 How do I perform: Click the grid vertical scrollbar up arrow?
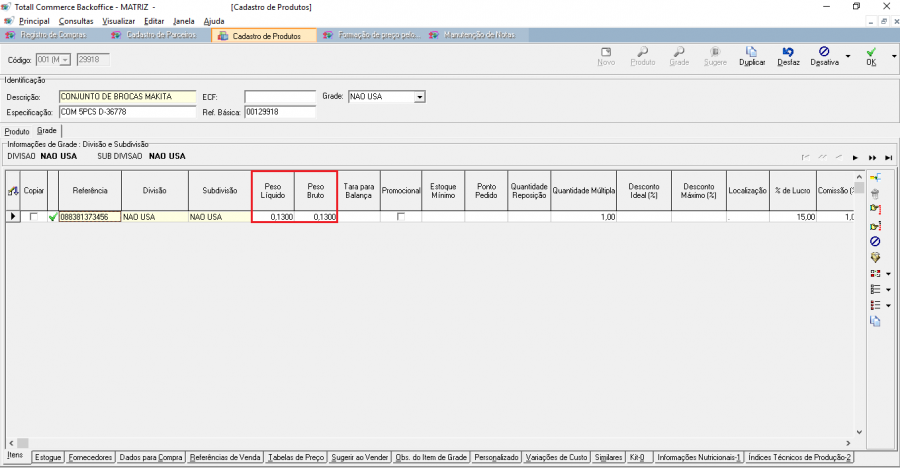click(x=858, y=186)
